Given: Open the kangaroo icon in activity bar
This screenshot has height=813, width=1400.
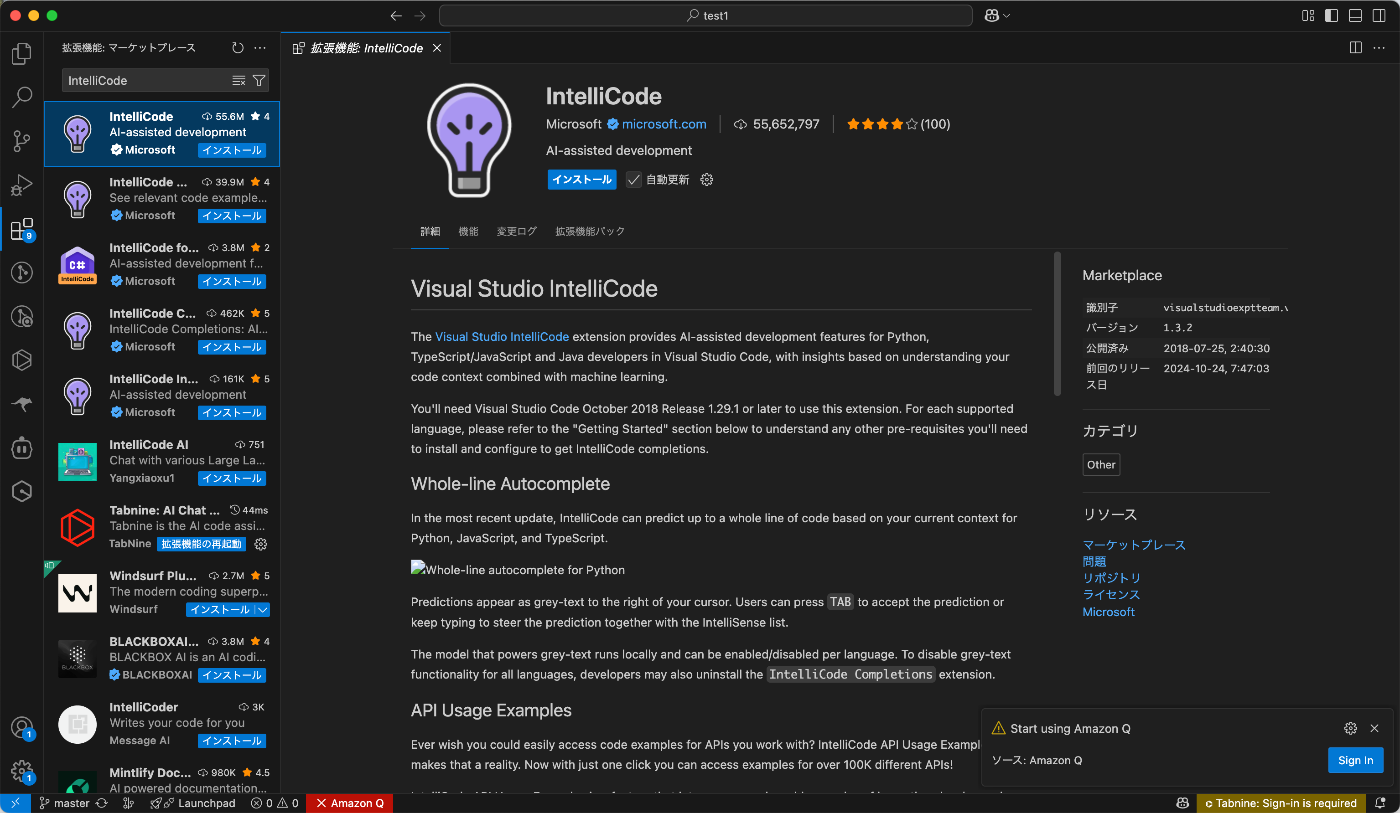Looking at the screenshot, I should pos(21,404).
